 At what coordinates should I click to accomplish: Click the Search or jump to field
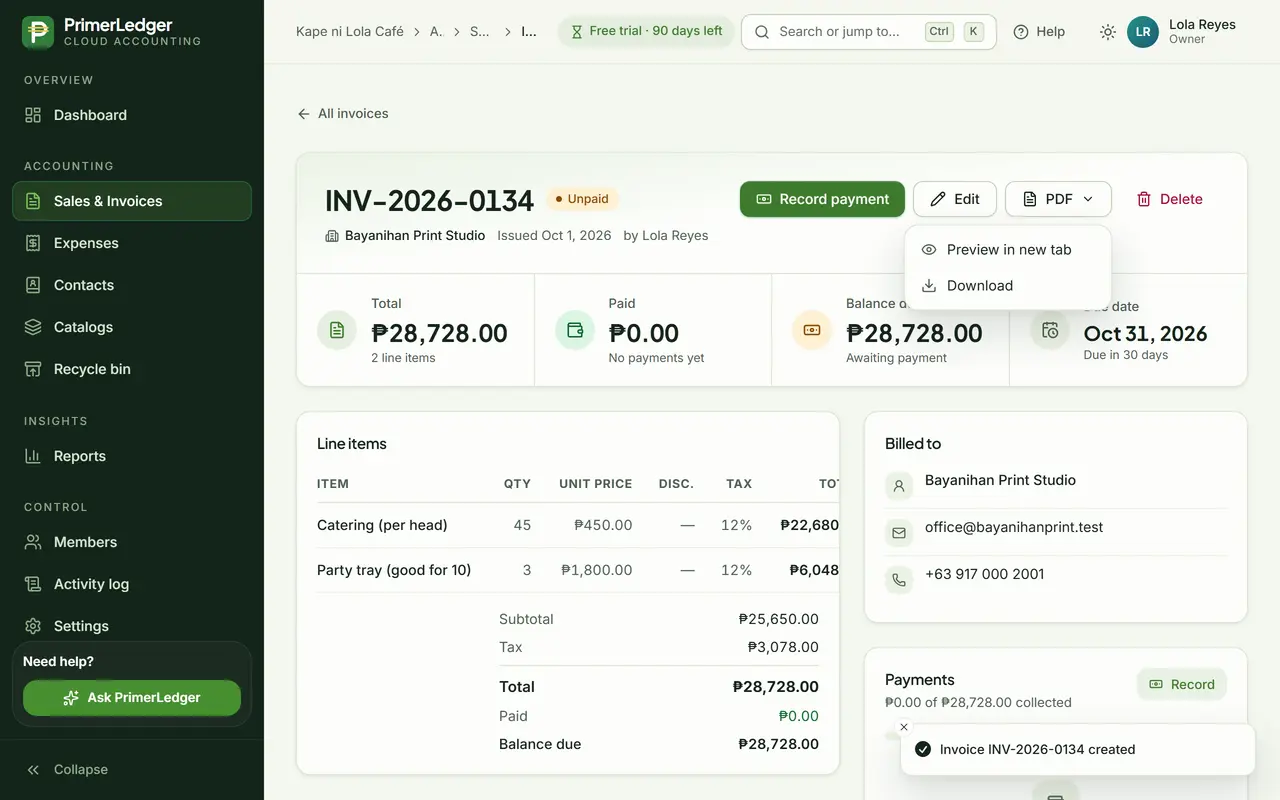(x=868, y=32)
